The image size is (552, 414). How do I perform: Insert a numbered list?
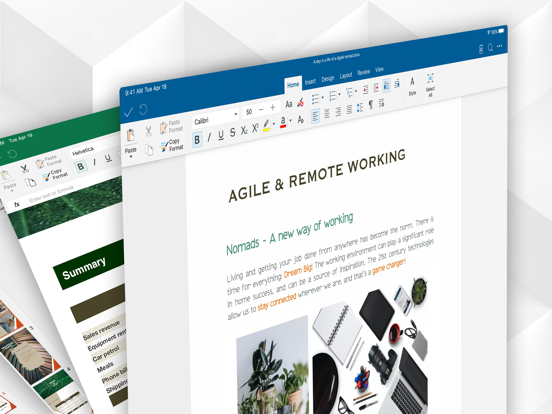(332, 95)
